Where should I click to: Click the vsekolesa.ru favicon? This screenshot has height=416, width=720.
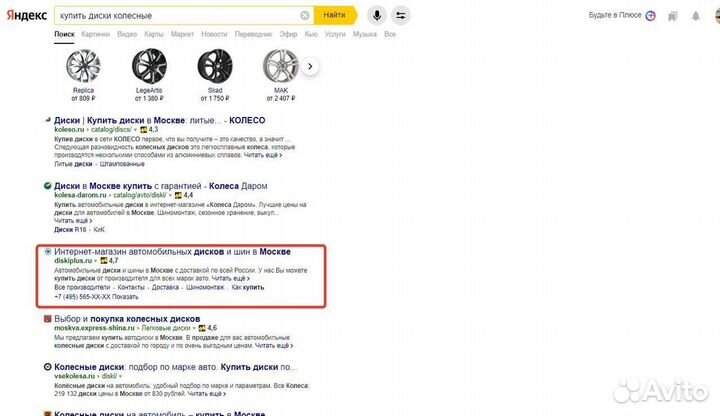pos(47,367)
